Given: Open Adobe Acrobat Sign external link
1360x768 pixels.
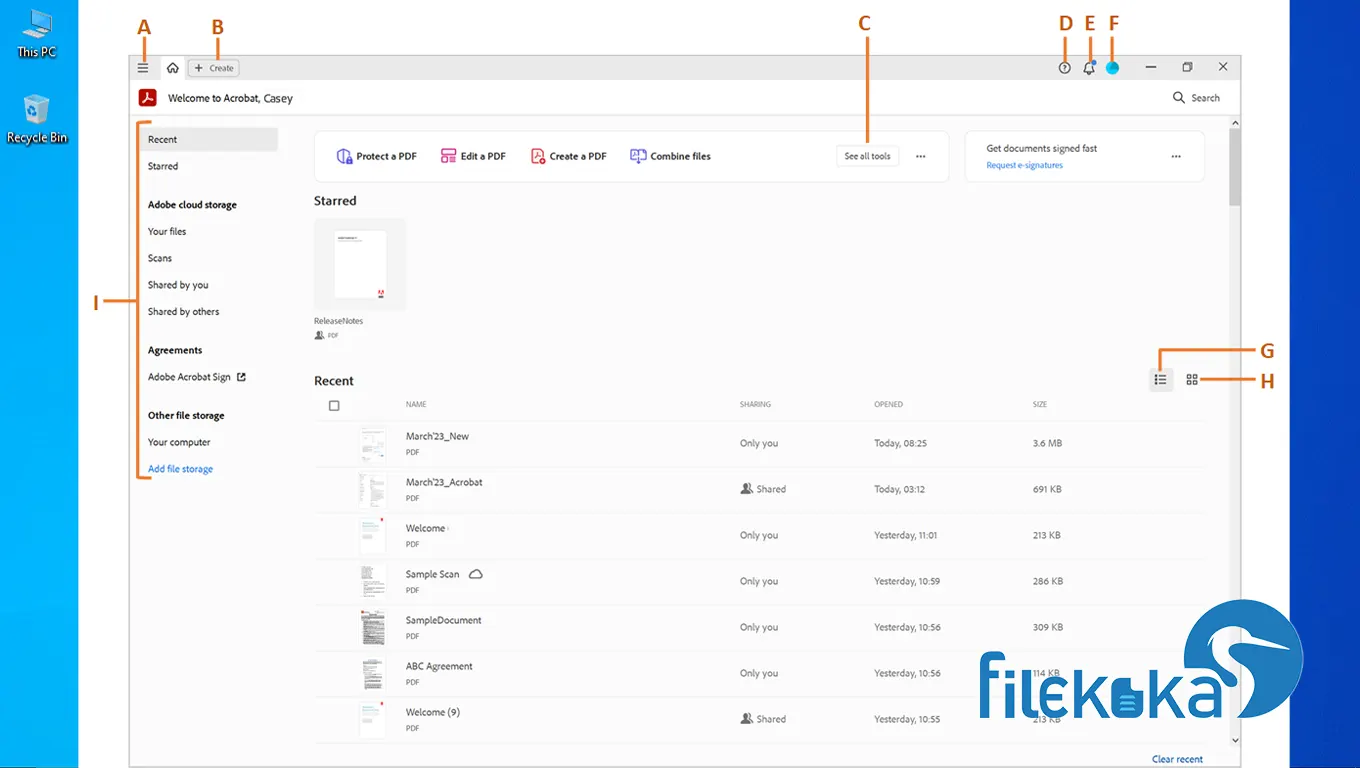Looking at the screenshot, I should click(x=197, y=377).
